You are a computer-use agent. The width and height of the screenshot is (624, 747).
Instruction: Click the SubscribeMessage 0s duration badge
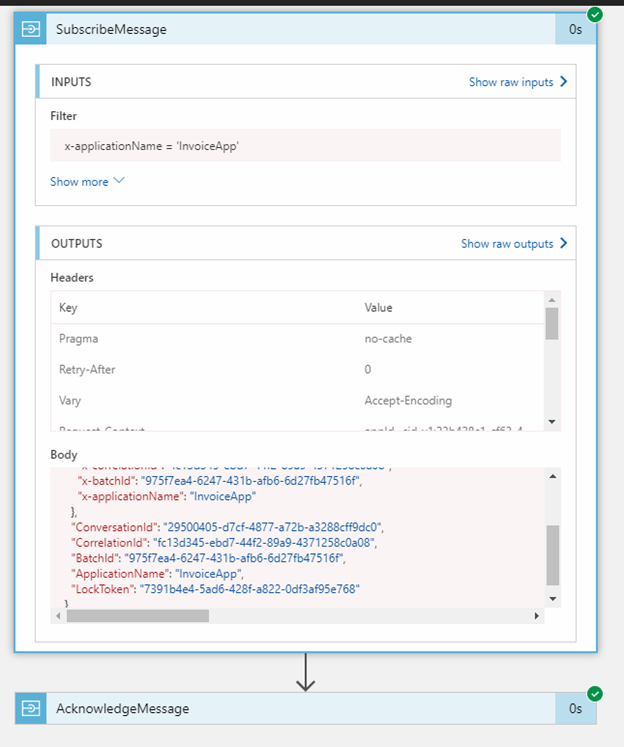pos(575,29)
